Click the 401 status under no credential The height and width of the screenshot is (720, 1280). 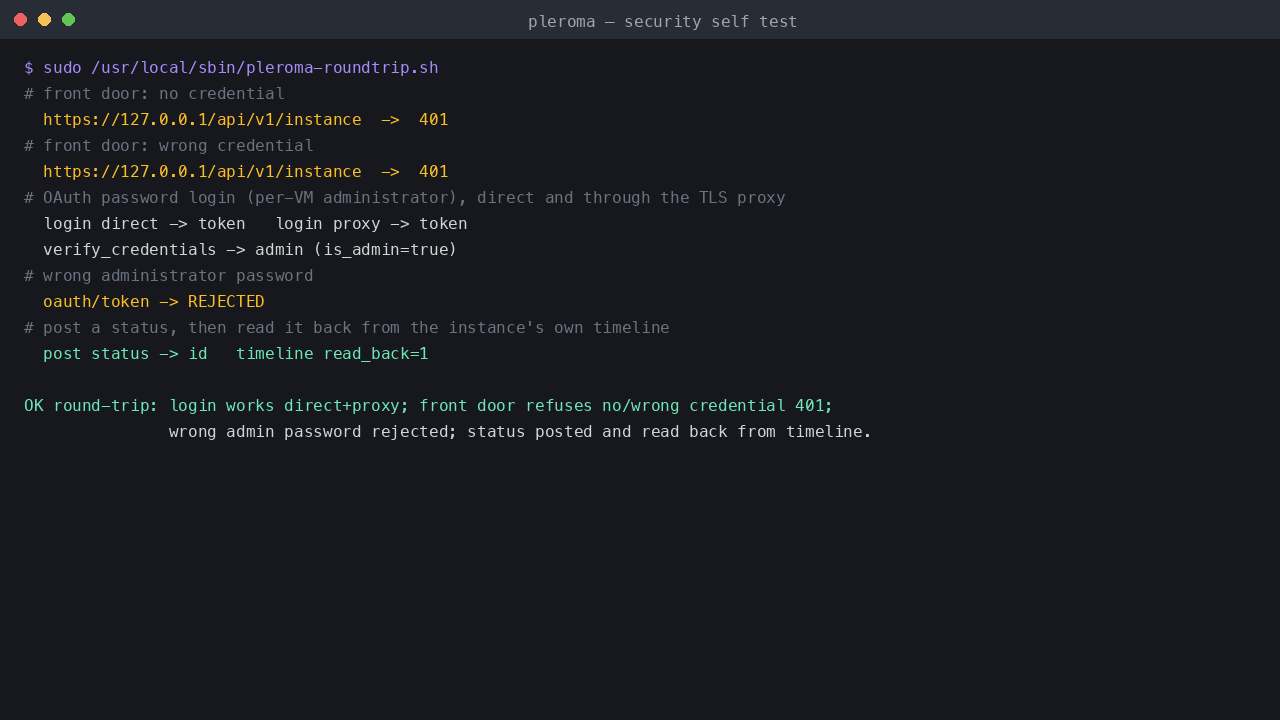[x=433, y=120]
